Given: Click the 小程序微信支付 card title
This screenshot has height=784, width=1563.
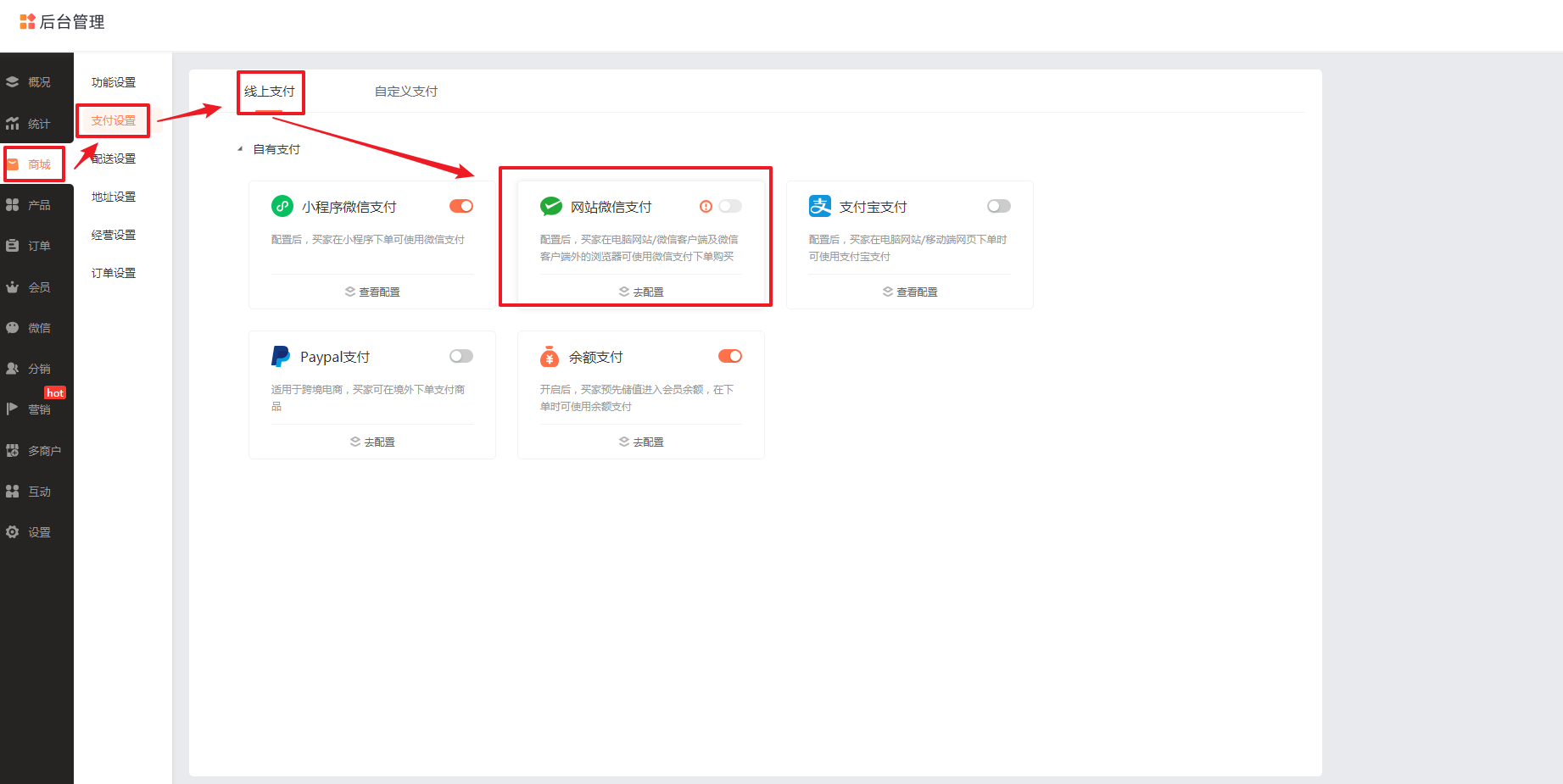Looking at the screenshot, I should click(349, 207).
